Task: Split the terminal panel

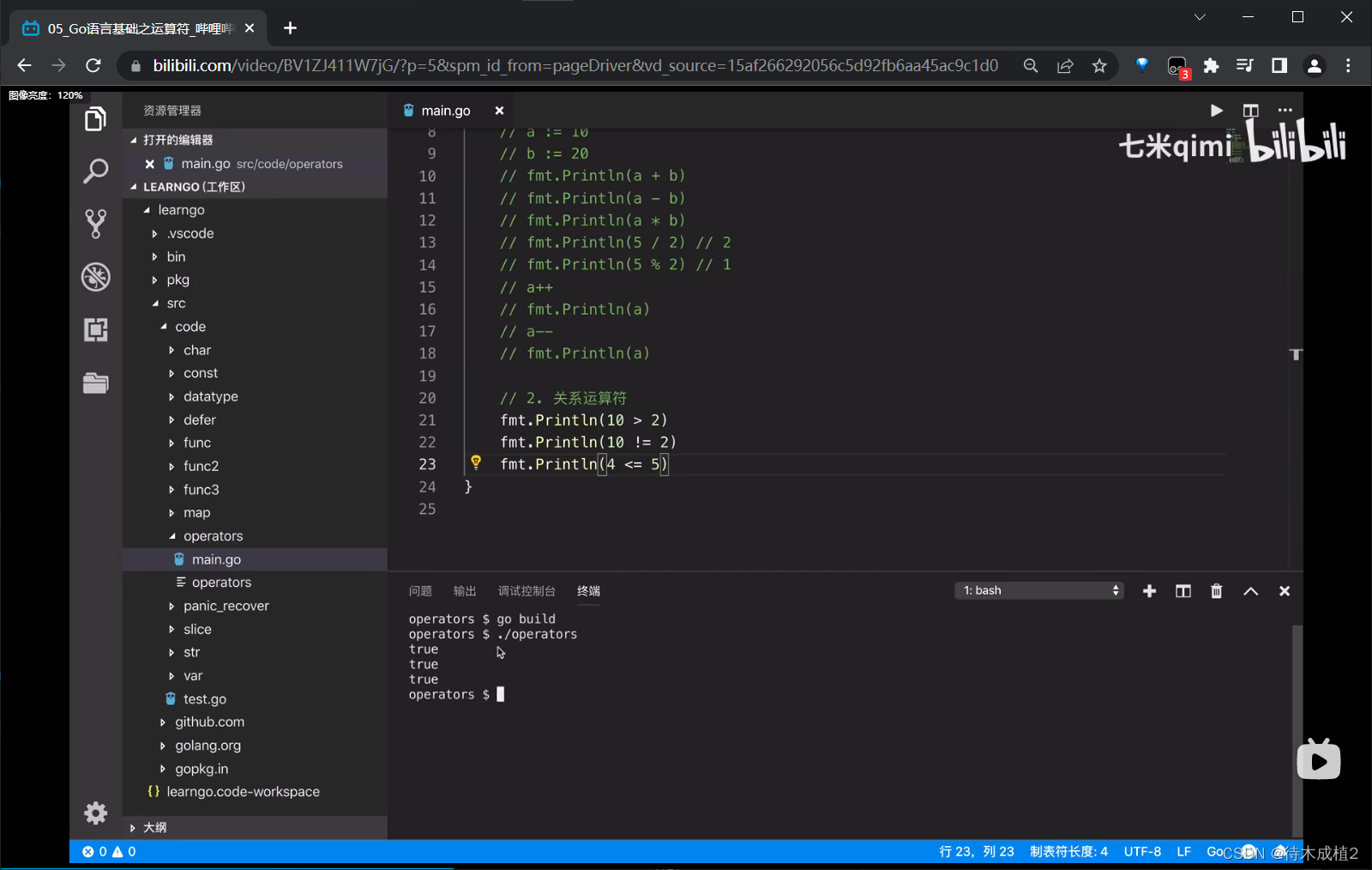Action: [x=1183, y=591]
